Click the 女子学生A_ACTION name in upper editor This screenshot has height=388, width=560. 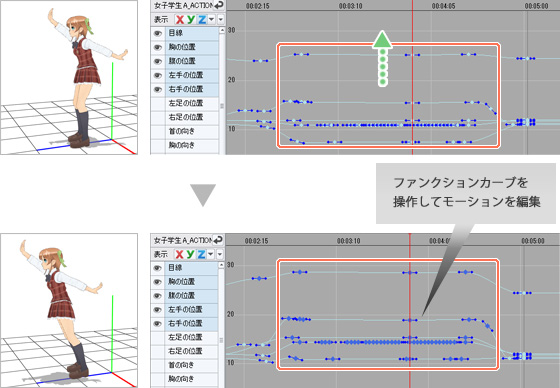click(x=183, y=5)
